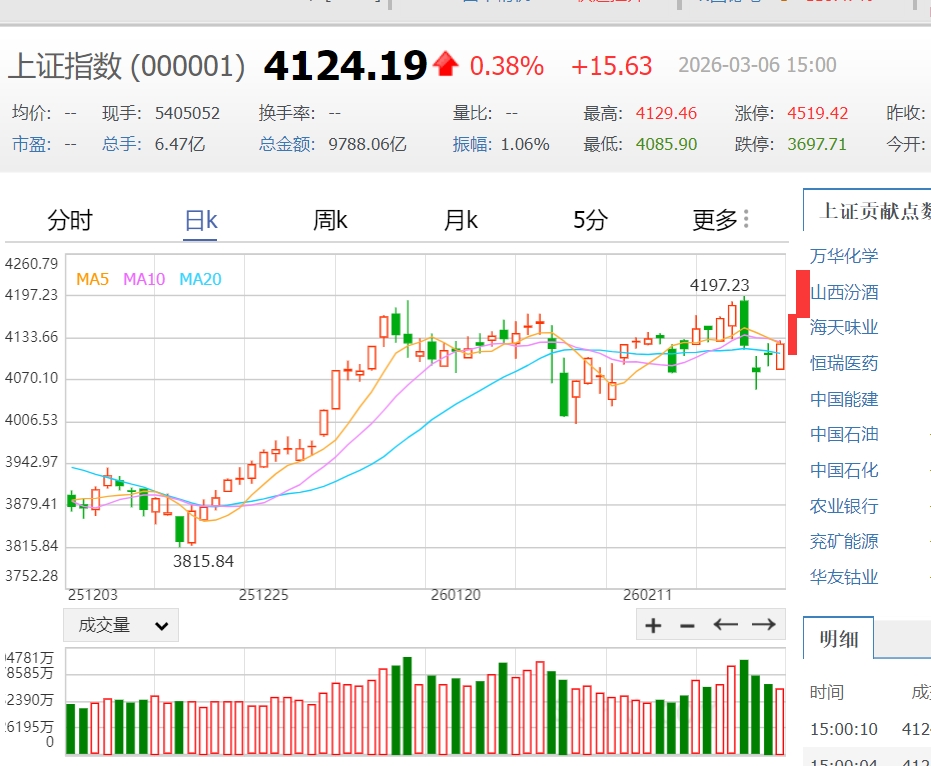
Task: Click the 市盈 label link
Action: [31, 144]
